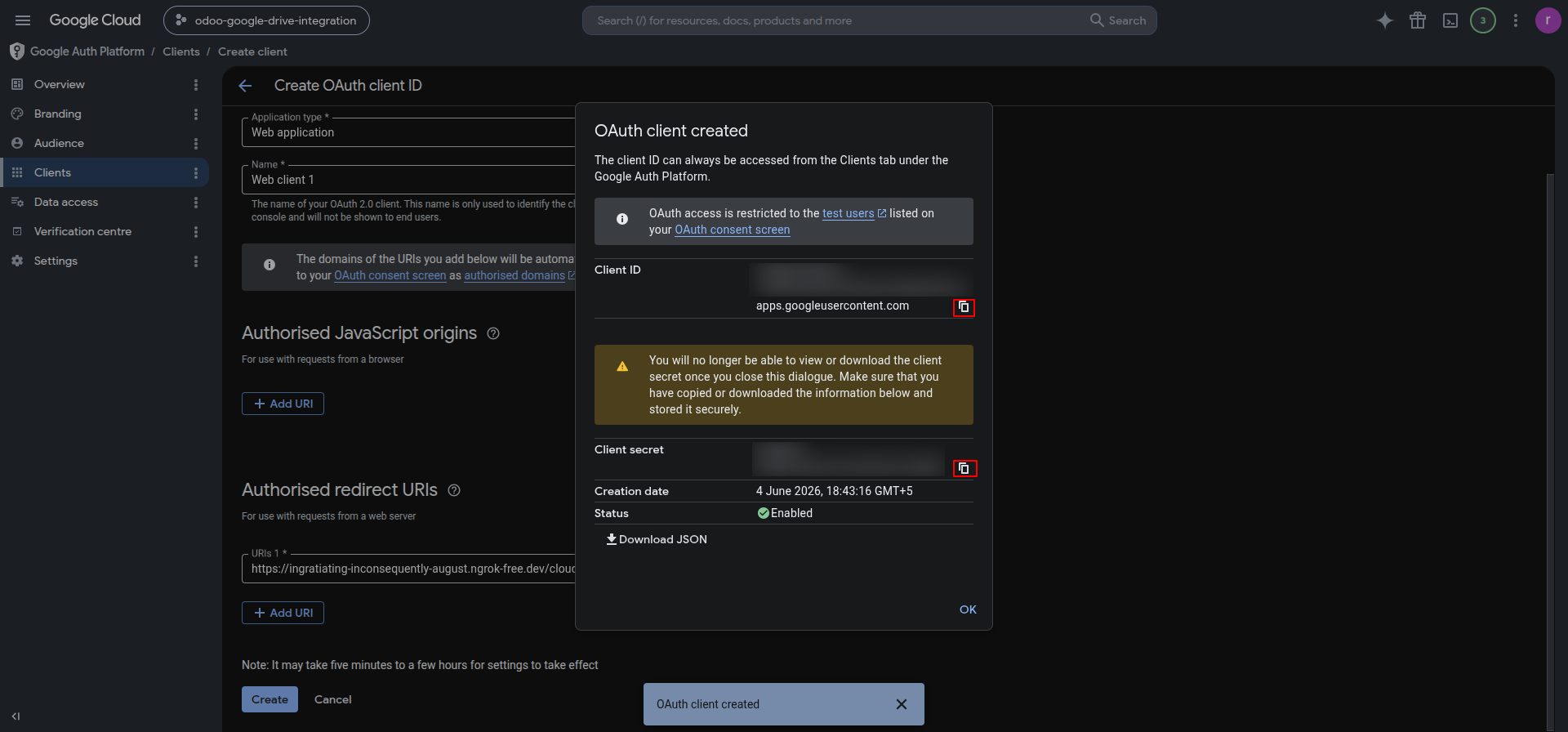Go back using the arrow next to Create OAuth client ID
Image resolution: width=1568 pixels, height=732 pixels.
[245, 86]
